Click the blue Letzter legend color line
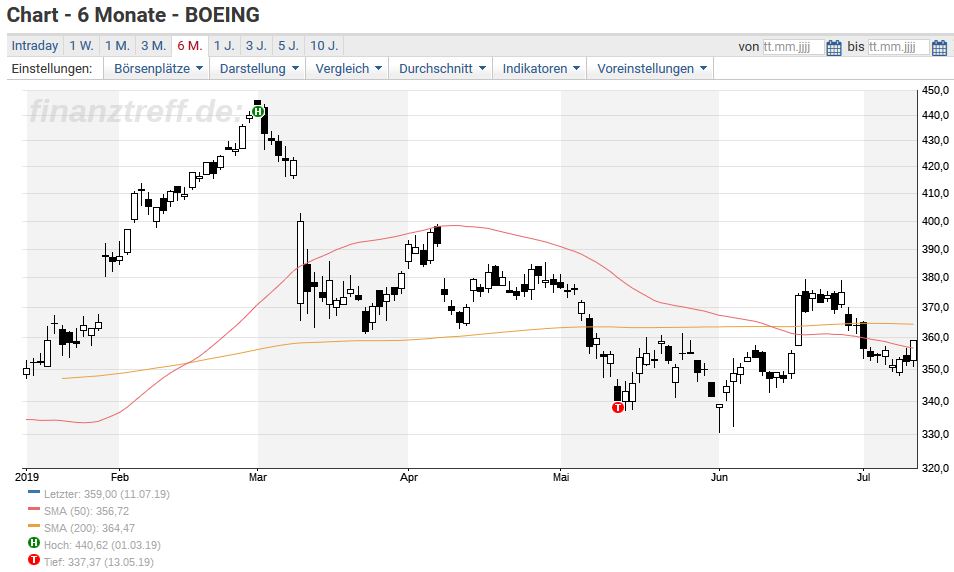Image resolution: width=954 pixels, height=572 pixels. pyautogui.click(x=34, y=492)
